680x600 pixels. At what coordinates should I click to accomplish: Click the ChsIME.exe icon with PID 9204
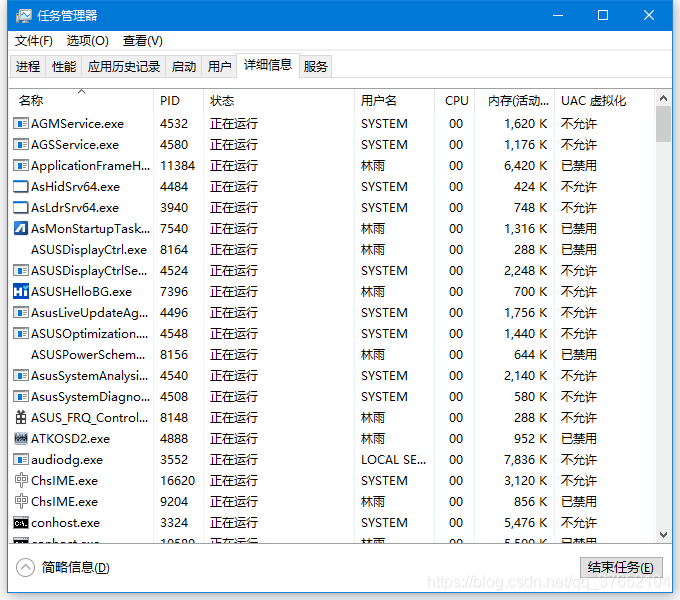pyautogui.click(x=21, y=502)
